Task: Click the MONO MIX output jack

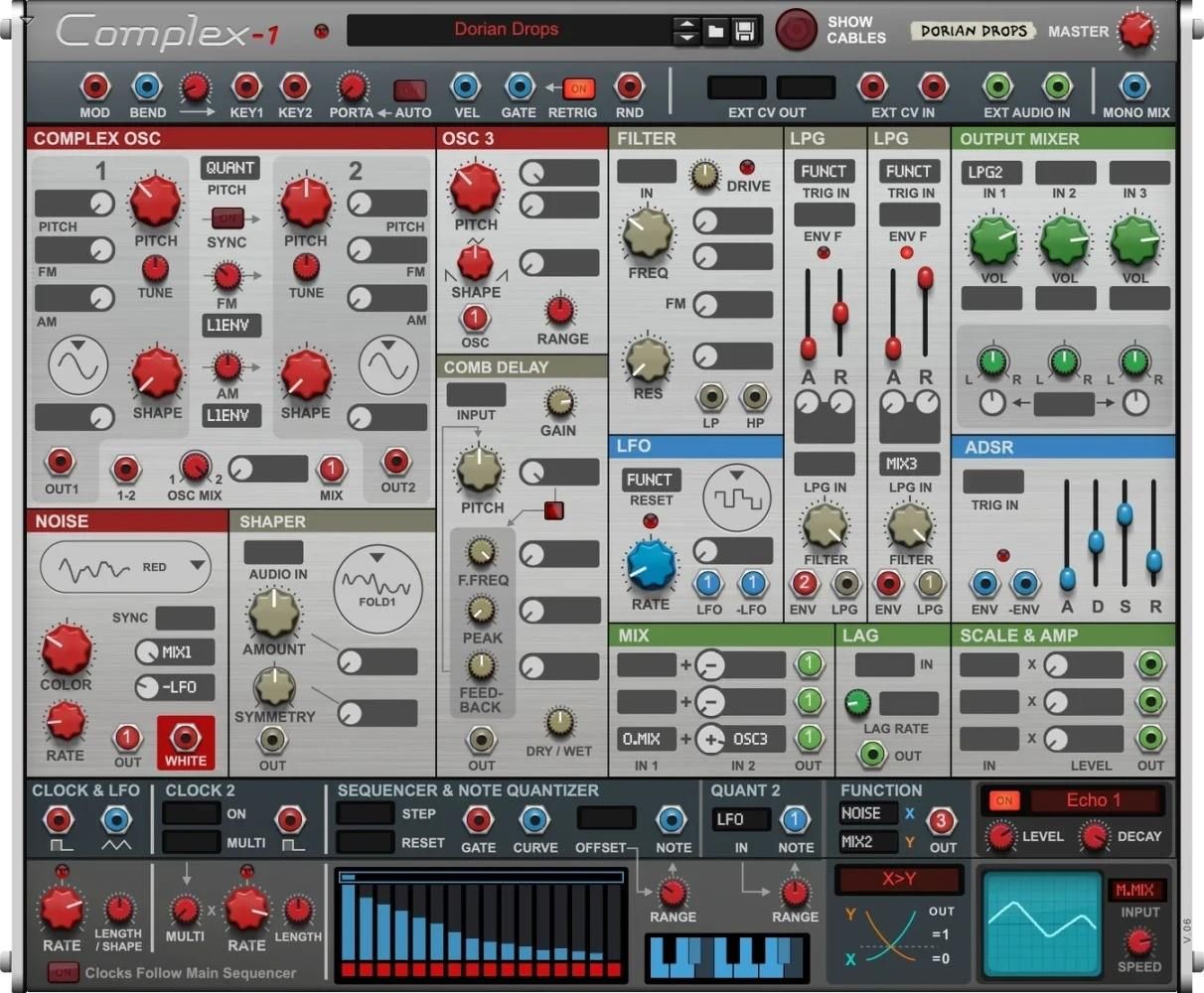Action: point(1133,87)
